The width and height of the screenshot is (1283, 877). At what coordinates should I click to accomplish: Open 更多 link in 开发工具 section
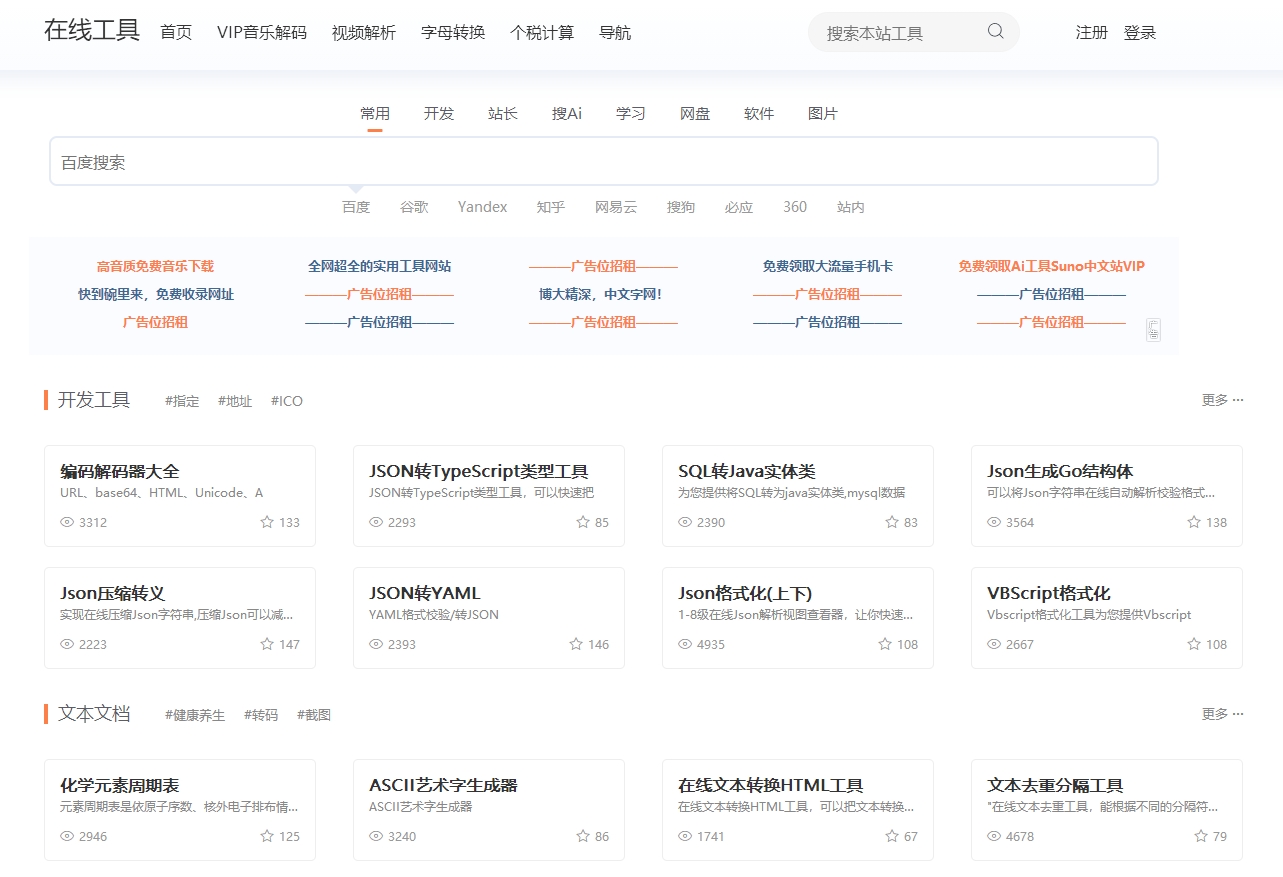pos(1222,400)
